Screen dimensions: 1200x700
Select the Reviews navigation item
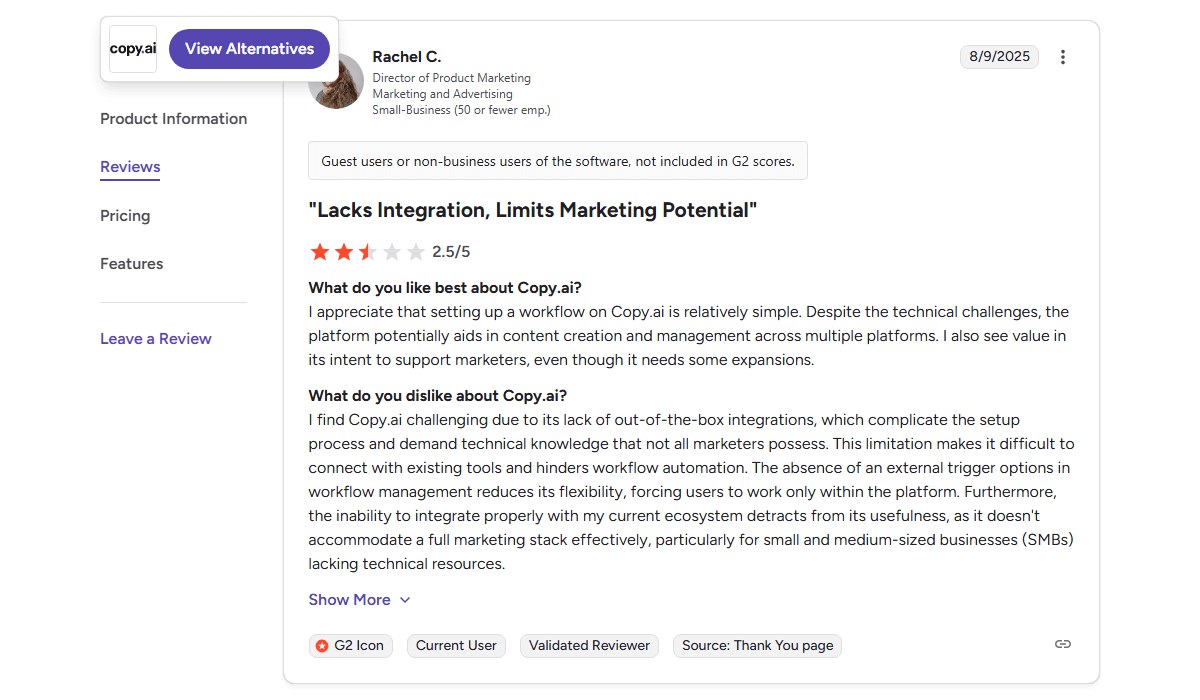pos(130,167)
